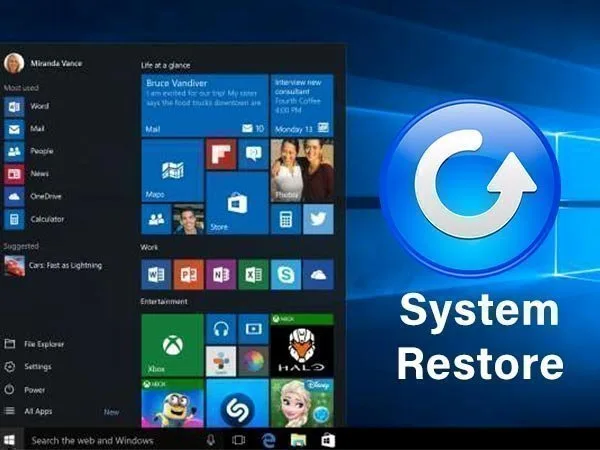Open the feedback speech-bubble tile
Image resolution: width=600 pixels, height=450 pixels.
[253, 154]
